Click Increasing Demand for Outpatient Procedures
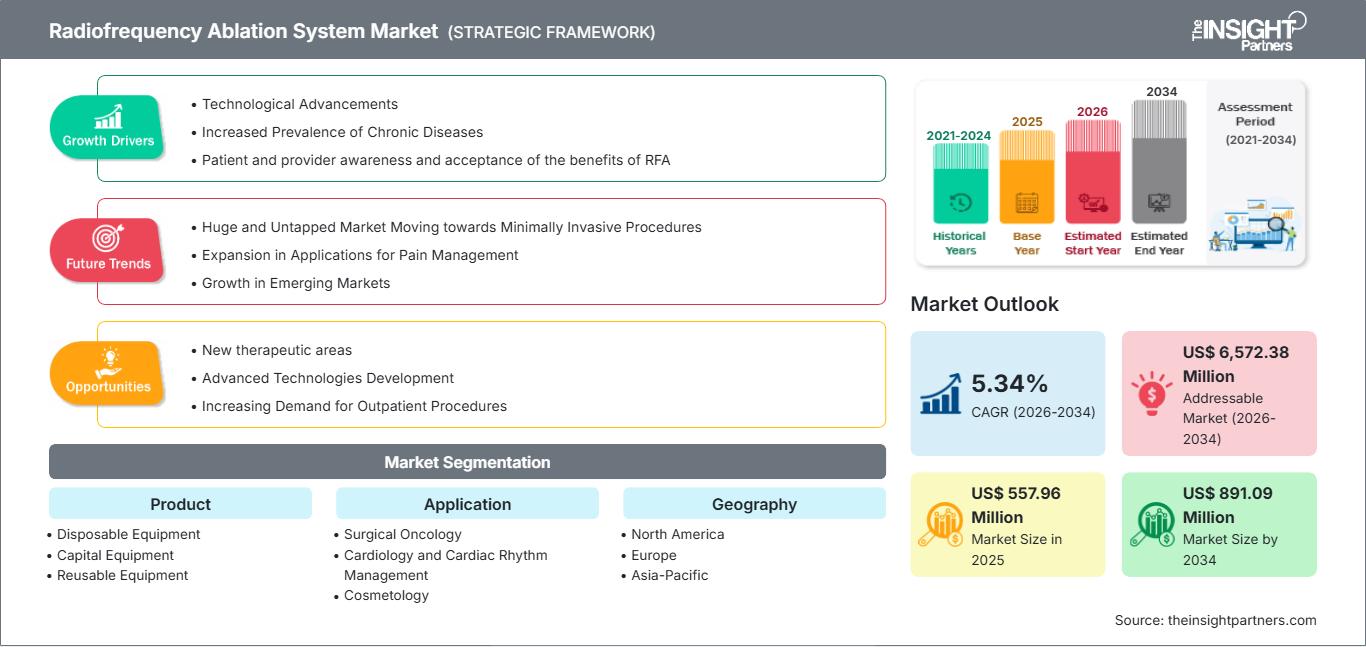This screenshot has height=647, width=1366. [x=354, y=406]
